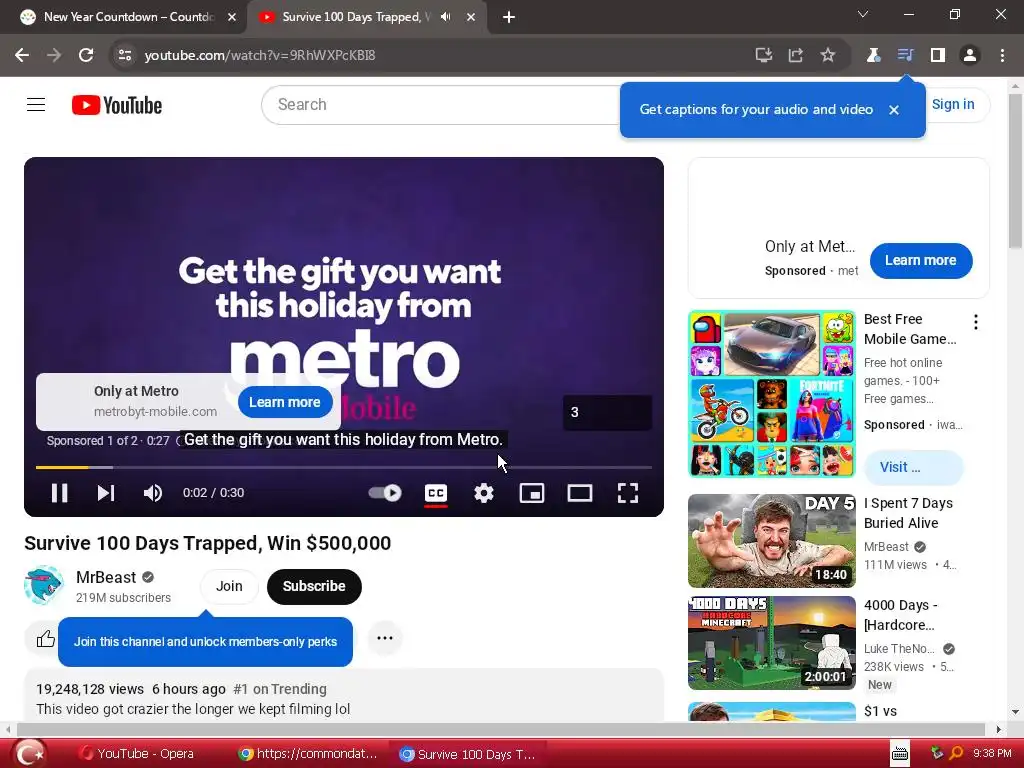The width and height of the screenshot is (1024, 768).
Task: Switch to commondat... Chrome taskbar item
Action: pyautogui.click(x=308, y=754)
